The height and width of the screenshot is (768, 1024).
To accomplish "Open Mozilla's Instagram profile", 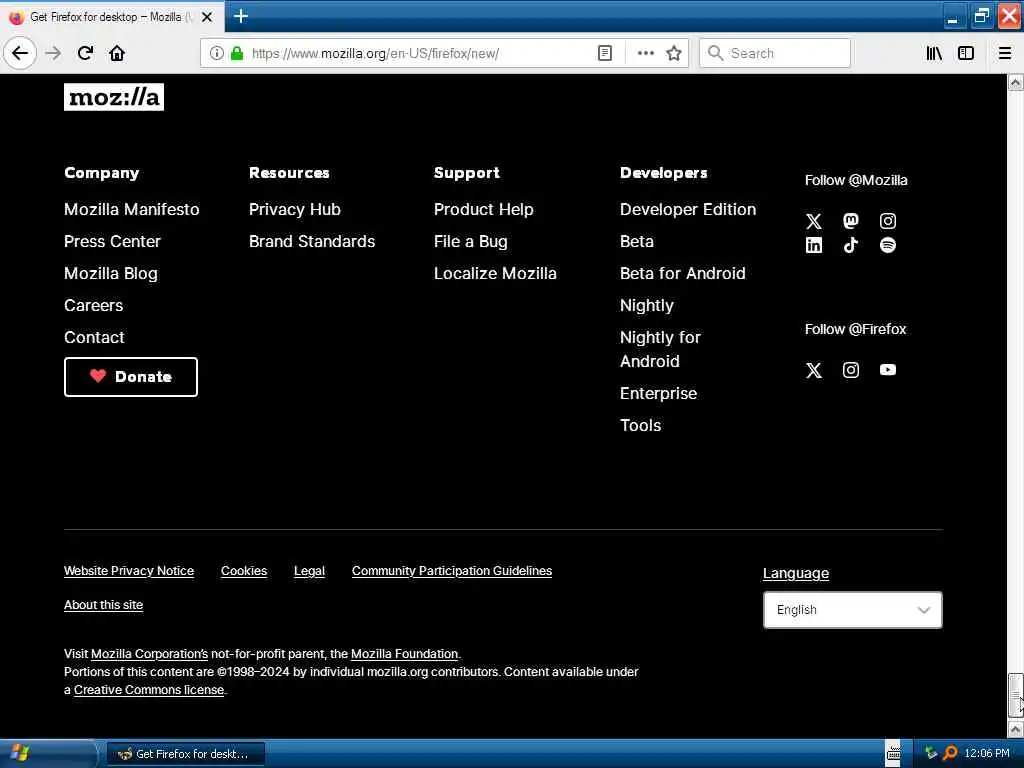I will pos(888,221).
